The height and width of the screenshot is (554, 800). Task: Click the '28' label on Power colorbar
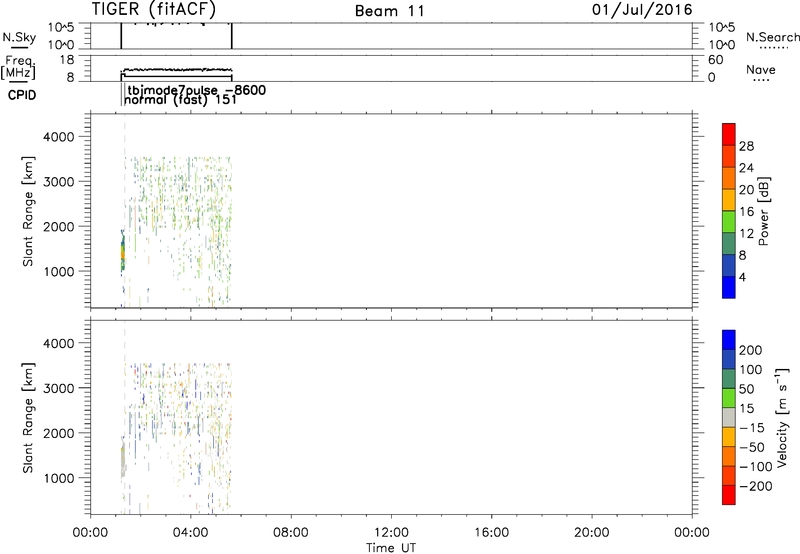(746, 146)
